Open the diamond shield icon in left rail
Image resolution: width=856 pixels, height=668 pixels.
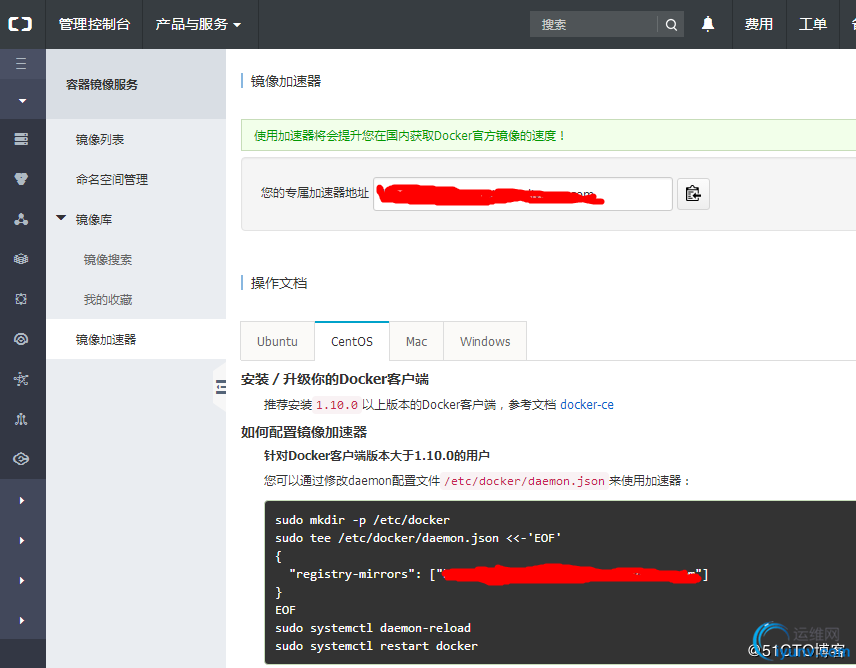tap(21, 179)
